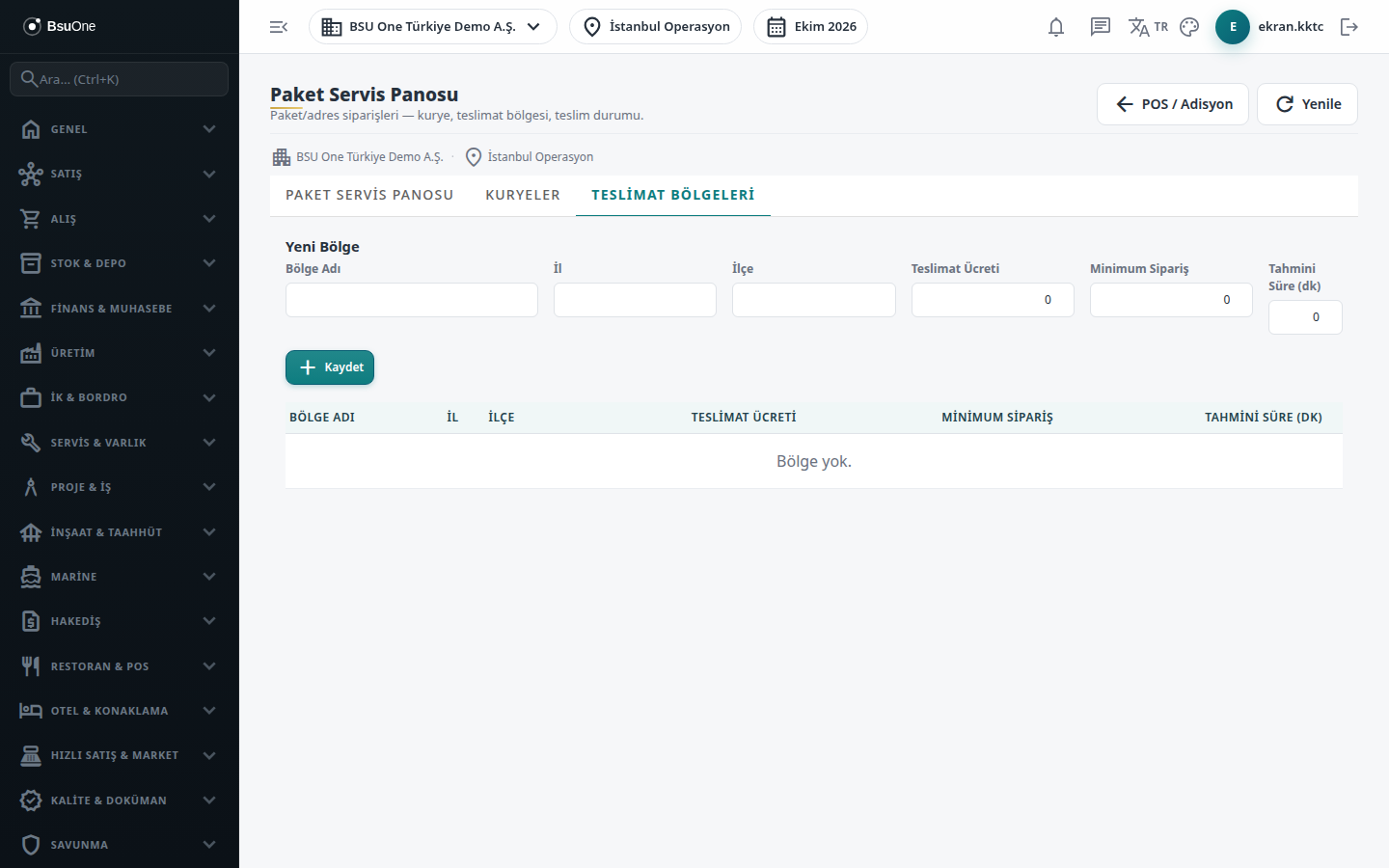Go back to POS / Adisyon

(x=1173, y=104)
